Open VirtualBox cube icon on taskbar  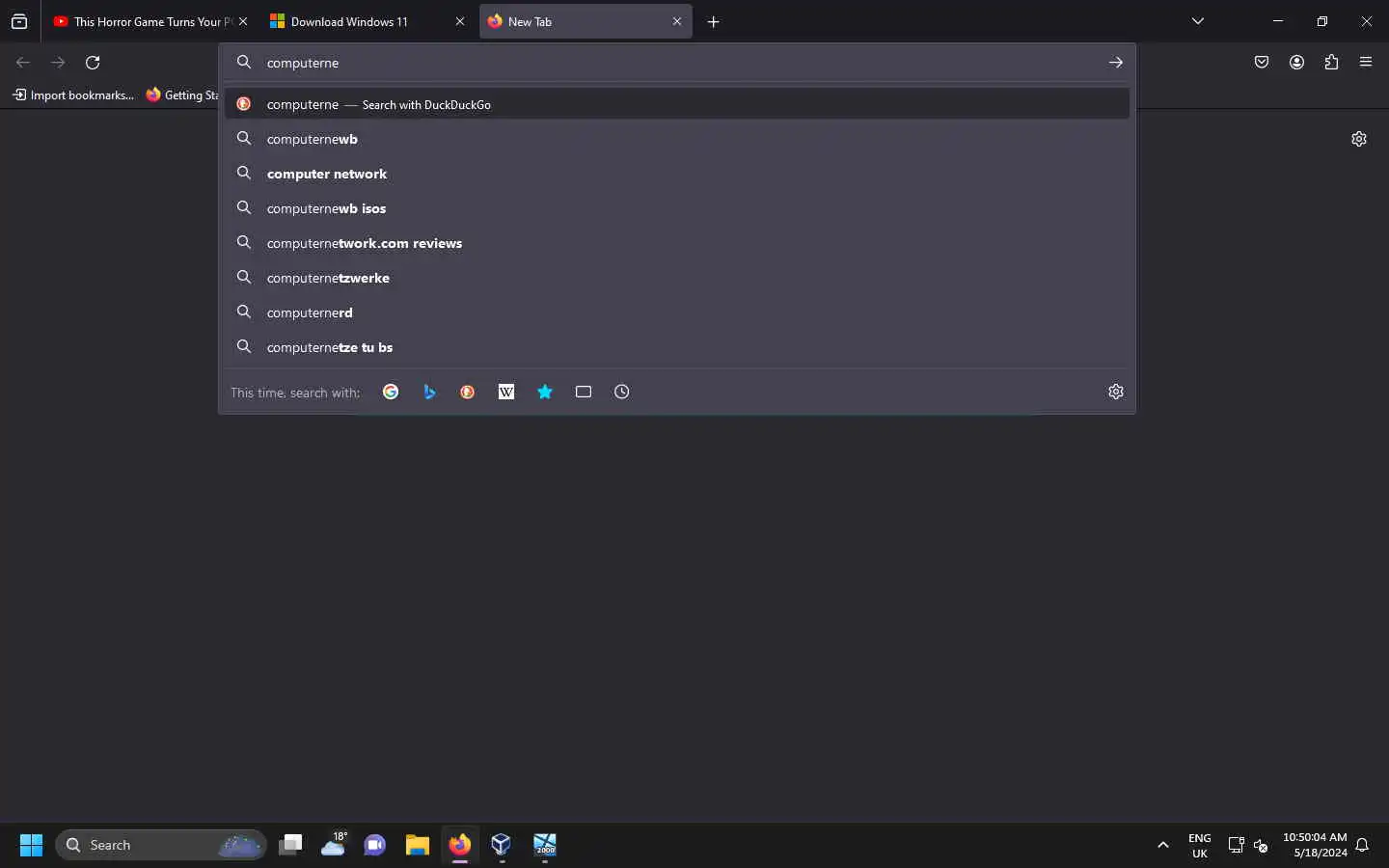(x=502, y=845)
